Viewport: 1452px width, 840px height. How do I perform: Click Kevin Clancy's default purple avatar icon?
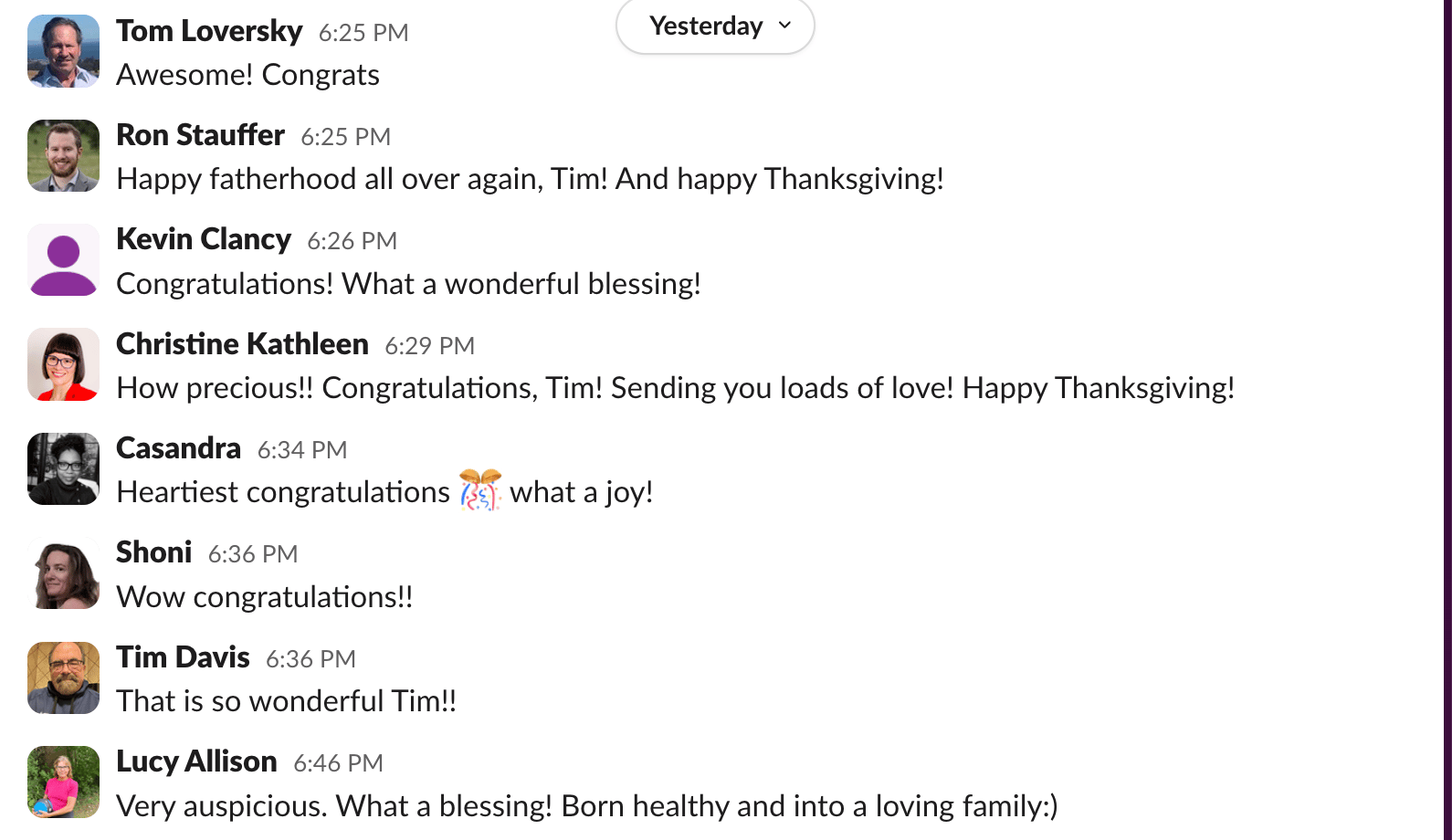coord(63,260)
